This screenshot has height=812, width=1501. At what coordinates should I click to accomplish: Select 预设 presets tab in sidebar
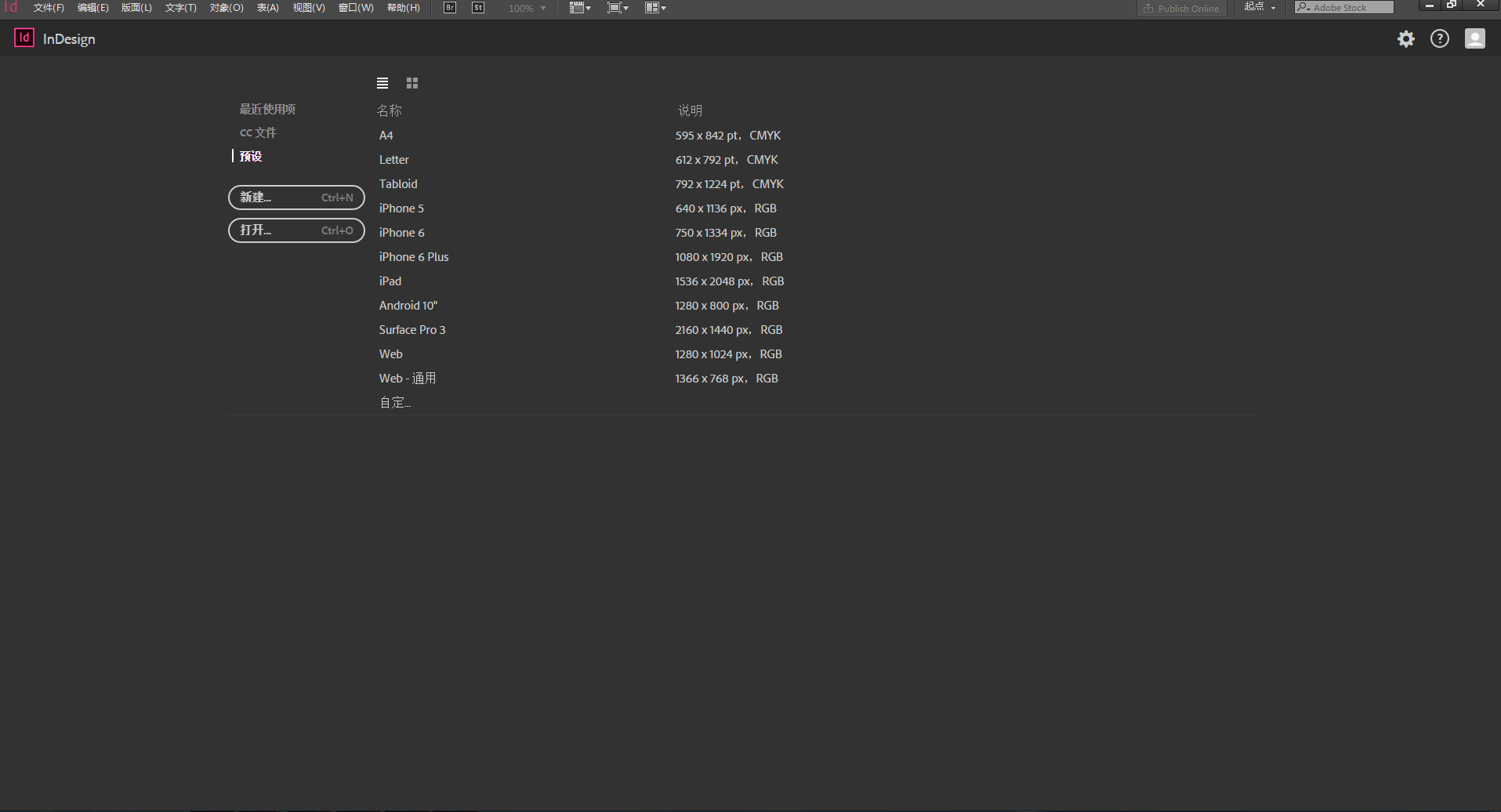coord(251,156)
